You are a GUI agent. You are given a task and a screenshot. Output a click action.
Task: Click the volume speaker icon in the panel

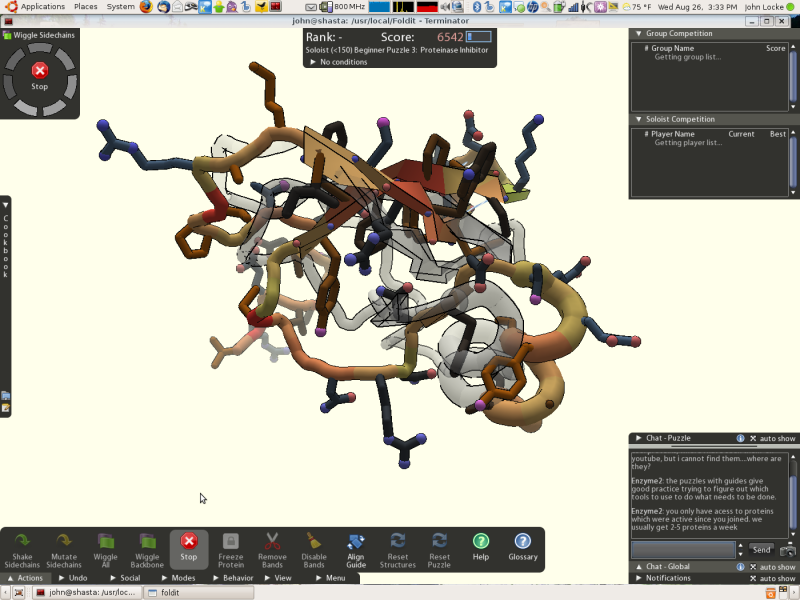pos(445,7)
